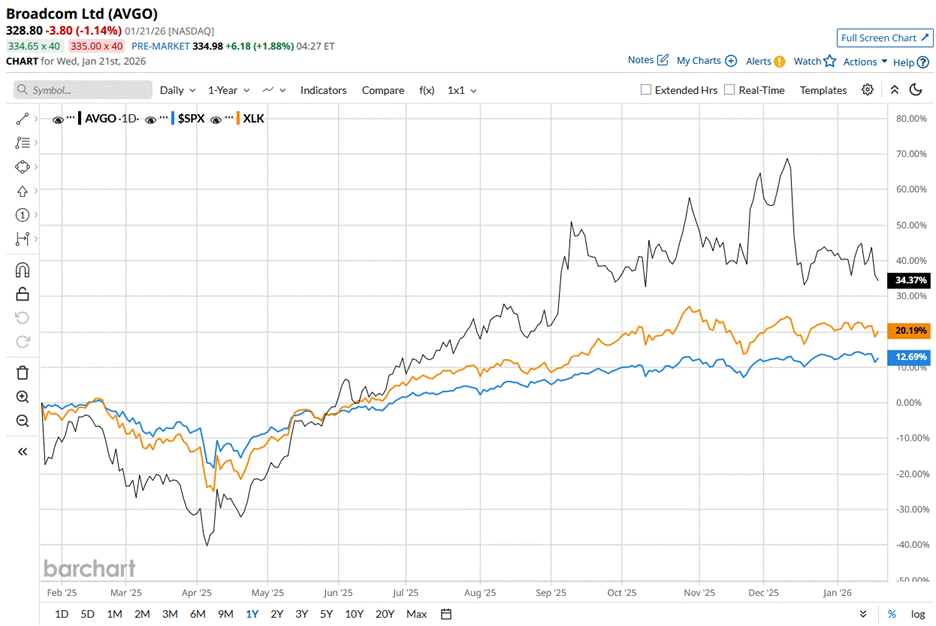Open the Fibonacci and list tools icon
Image resolution: width=936 pixels, height=626 pixels.
click(x=22, y=143)
